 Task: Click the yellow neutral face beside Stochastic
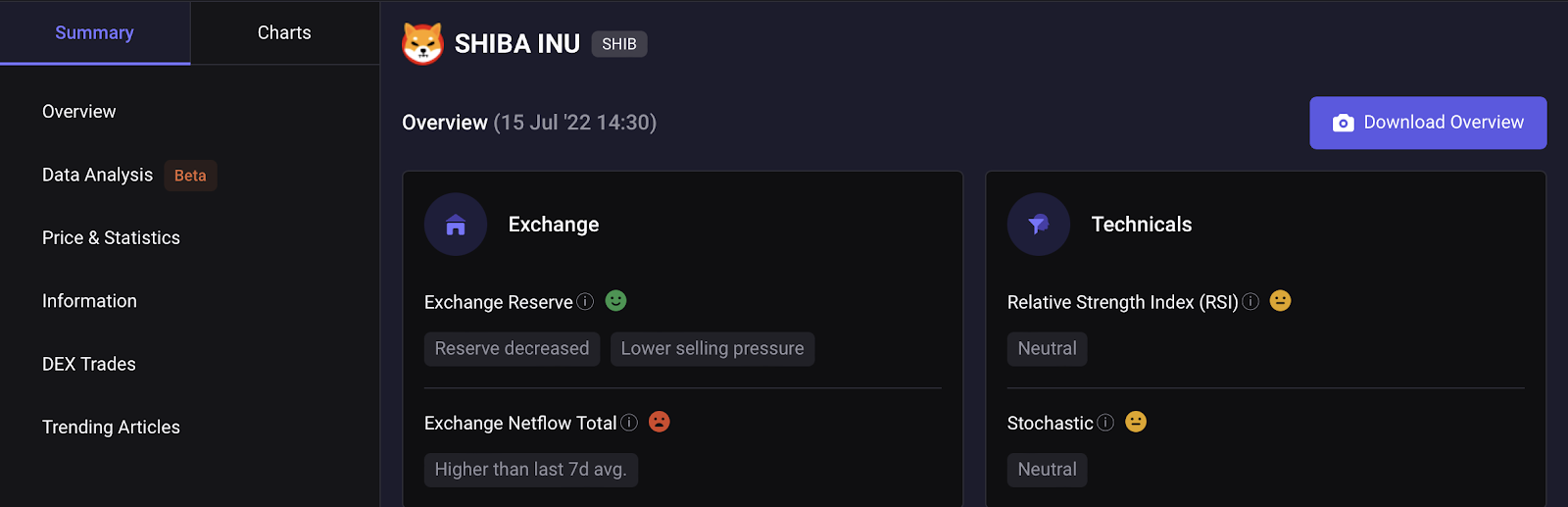[1136, 422]
